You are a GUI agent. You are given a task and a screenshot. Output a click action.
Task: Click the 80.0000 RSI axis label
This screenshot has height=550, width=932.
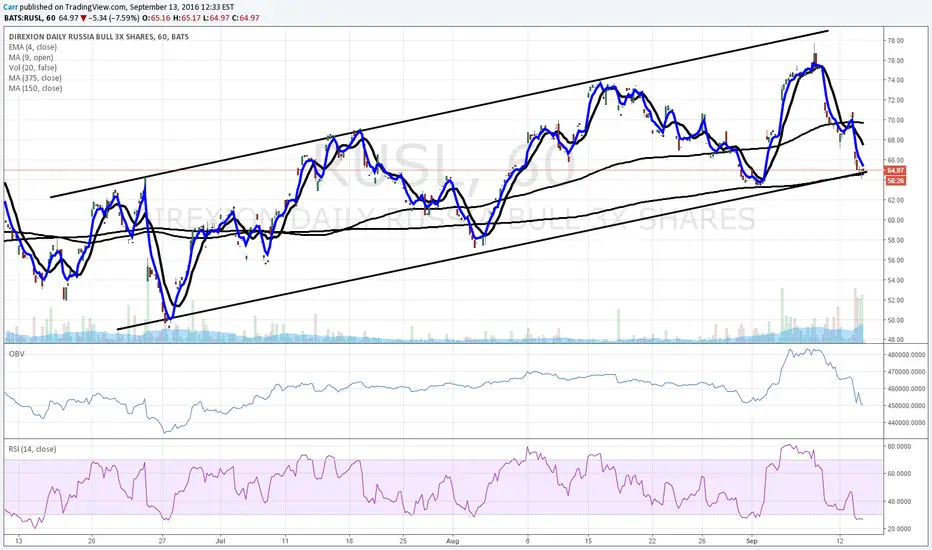[899, 447]
